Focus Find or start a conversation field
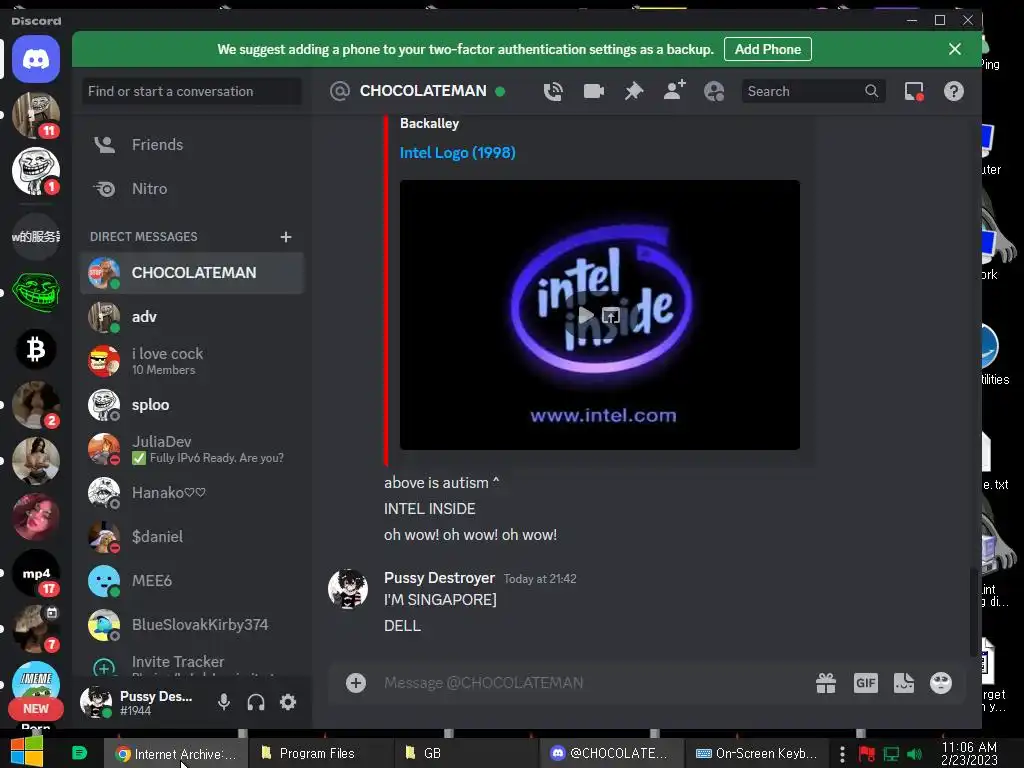The height and width of the screenshot is (768, 1024). pyautogui.click(x=192, y=91)
